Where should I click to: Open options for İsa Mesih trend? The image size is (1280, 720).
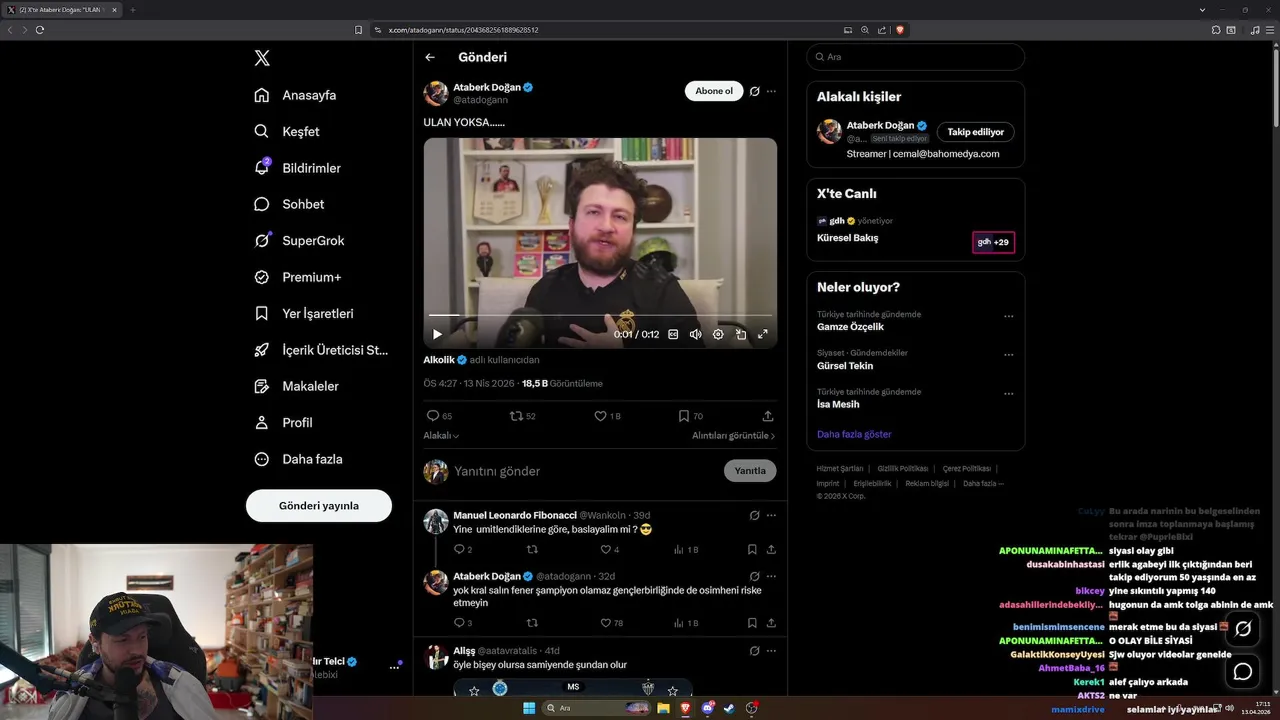click(x=1008, y=393)
